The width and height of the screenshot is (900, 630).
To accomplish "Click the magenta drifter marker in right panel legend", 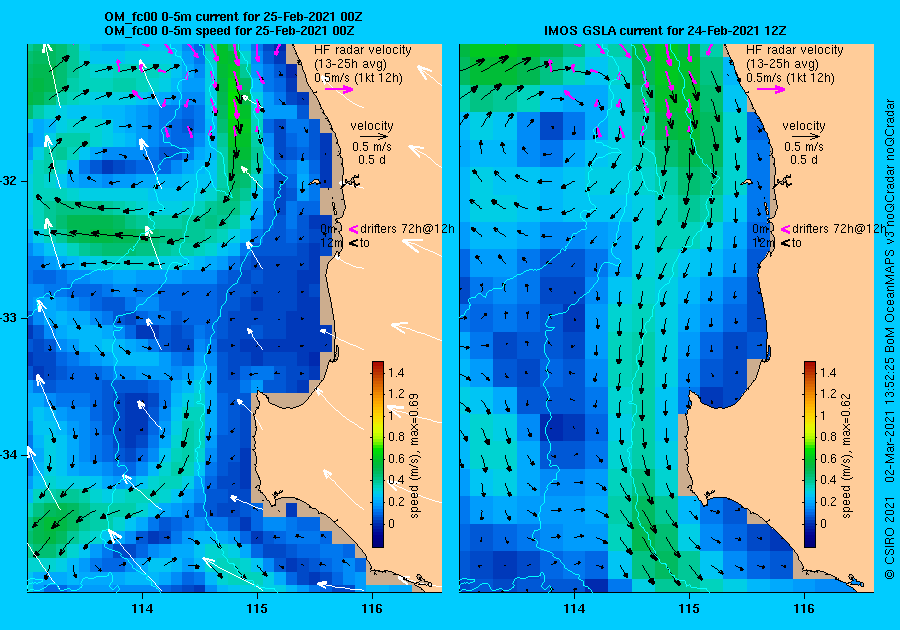I will coord(786,229).
